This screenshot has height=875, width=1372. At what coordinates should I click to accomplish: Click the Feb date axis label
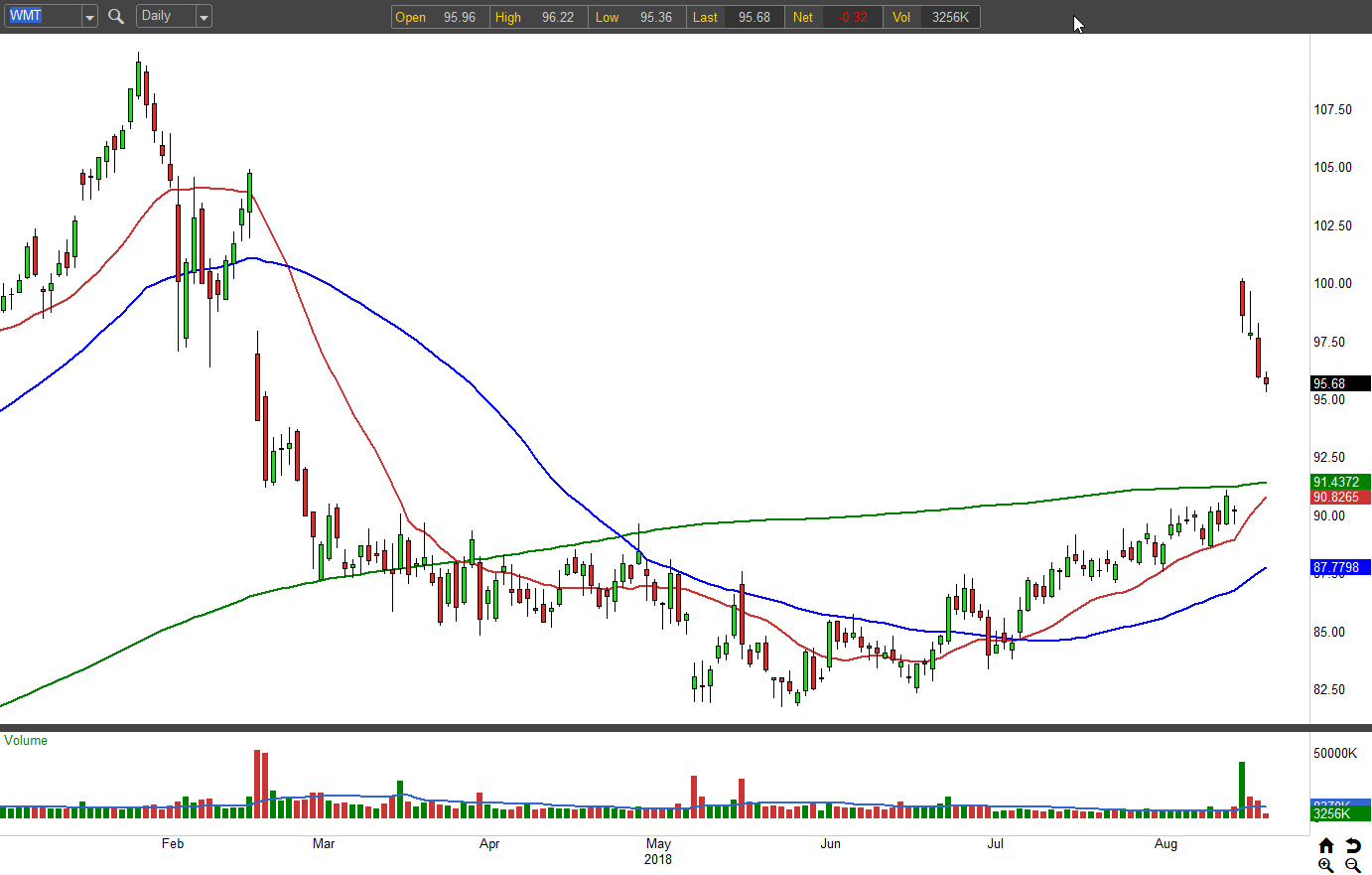tap(173, 844)
